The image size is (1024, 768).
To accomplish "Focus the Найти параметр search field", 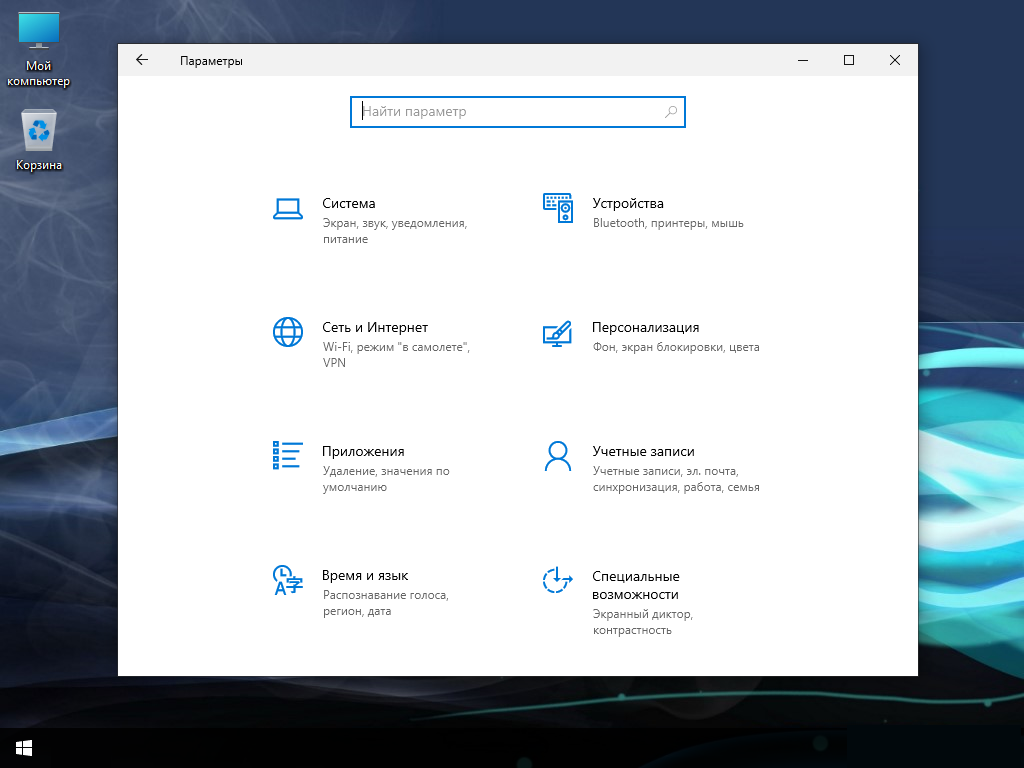I will pos(518,112).
